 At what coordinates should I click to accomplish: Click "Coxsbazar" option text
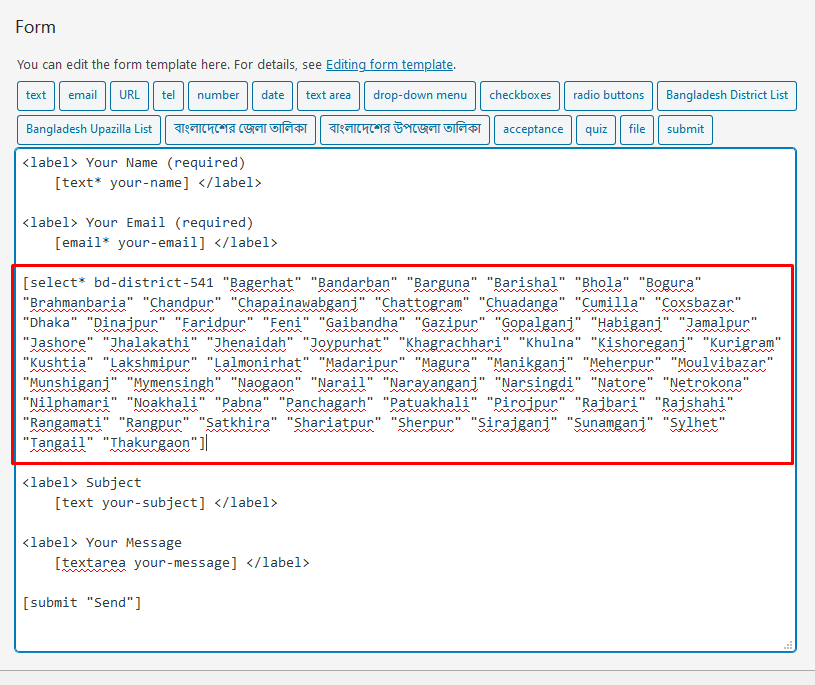point(698,303)
